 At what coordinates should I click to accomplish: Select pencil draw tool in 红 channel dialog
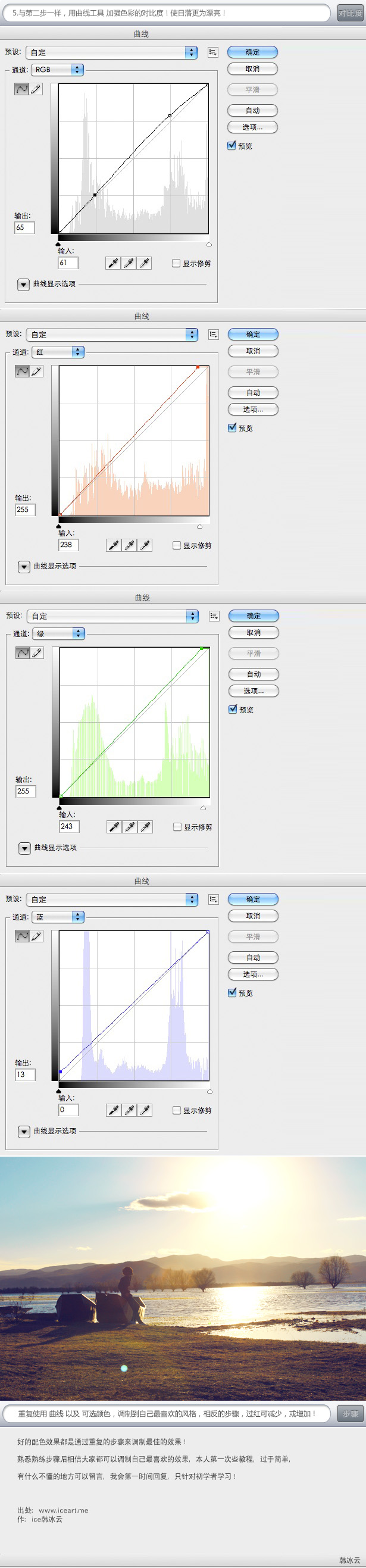point(36,371)
